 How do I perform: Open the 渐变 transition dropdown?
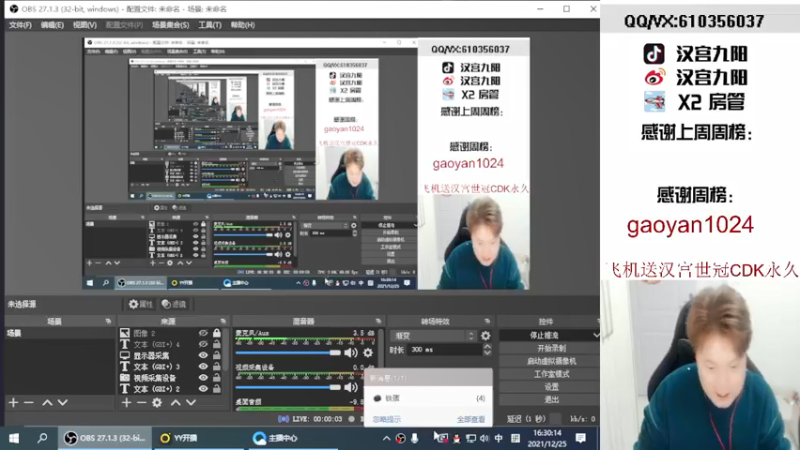[434, 336]
